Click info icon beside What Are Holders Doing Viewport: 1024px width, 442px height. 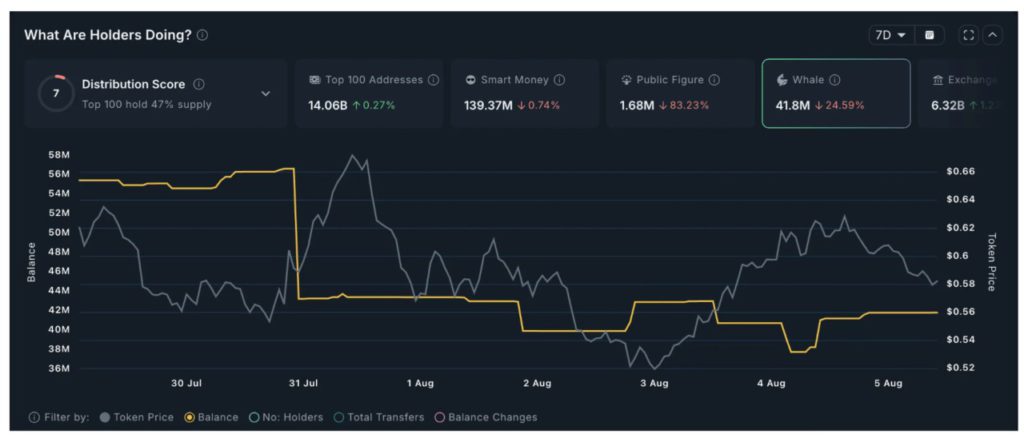(203, 35)
